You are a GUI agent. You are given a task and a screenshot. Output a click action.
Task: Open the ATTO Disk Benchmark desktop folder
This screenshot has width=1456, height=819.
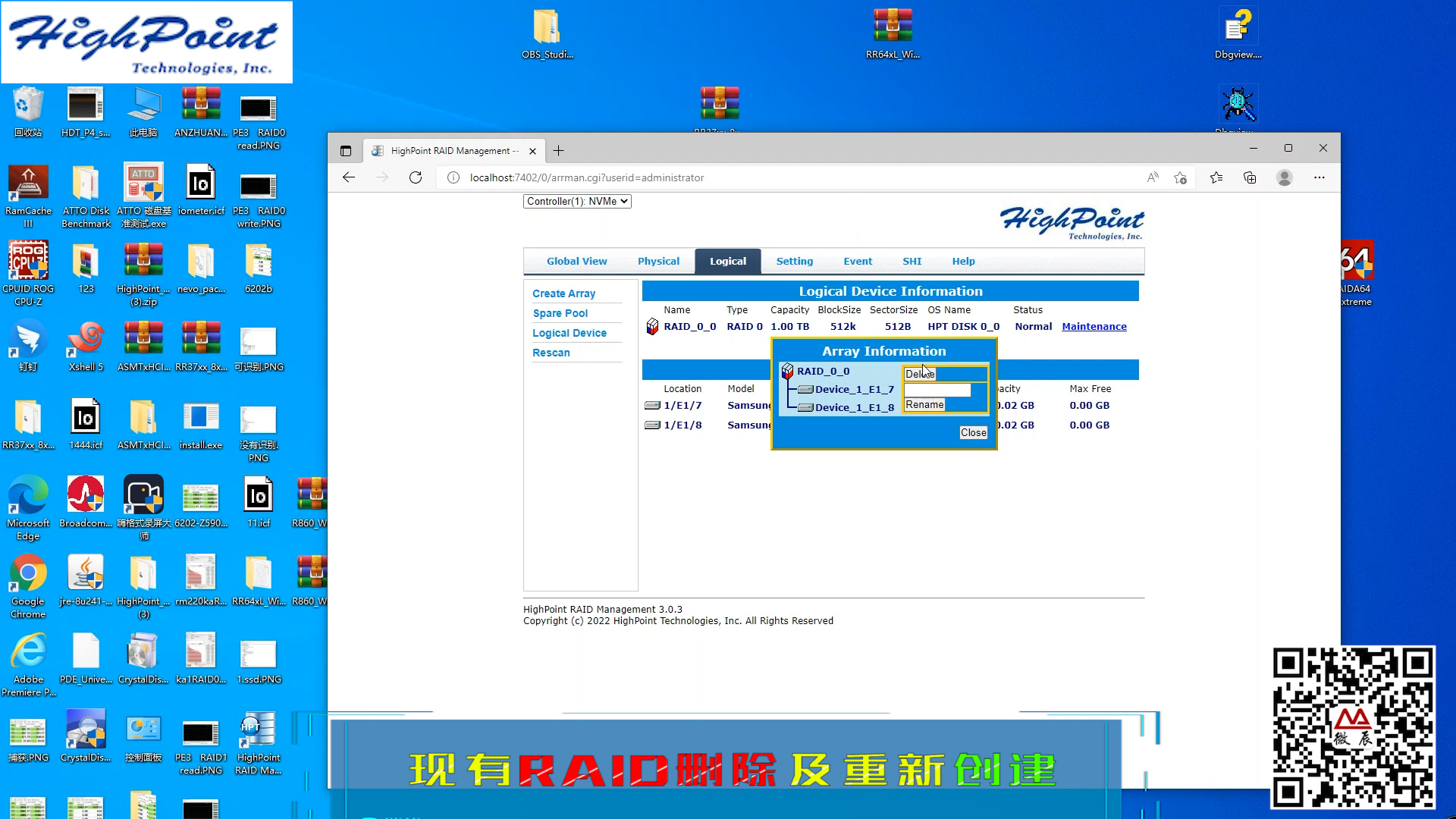(x=86, y=196)
